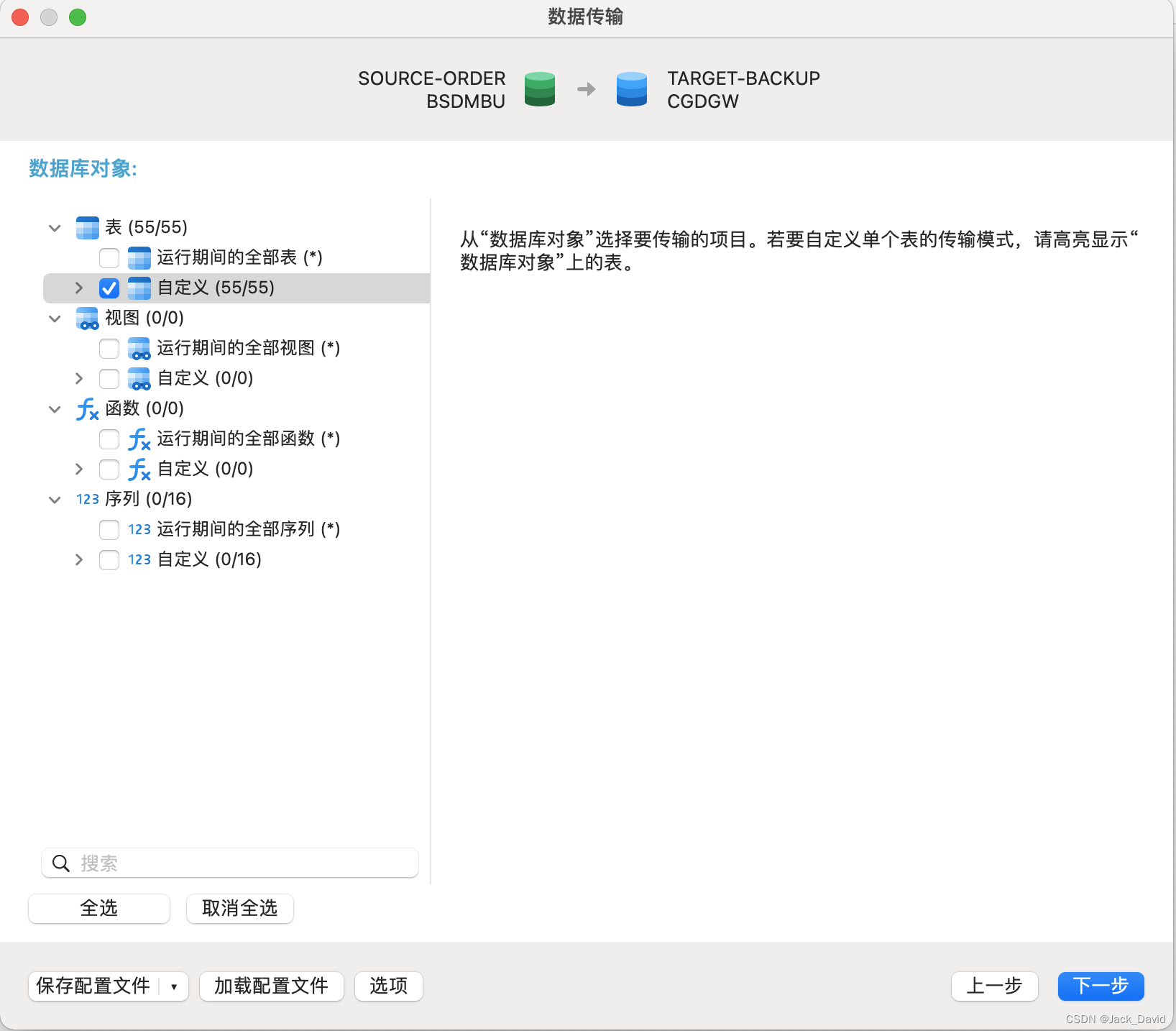Click the 数据库对象 heading
The image size is (1176, 1031).
83,168
